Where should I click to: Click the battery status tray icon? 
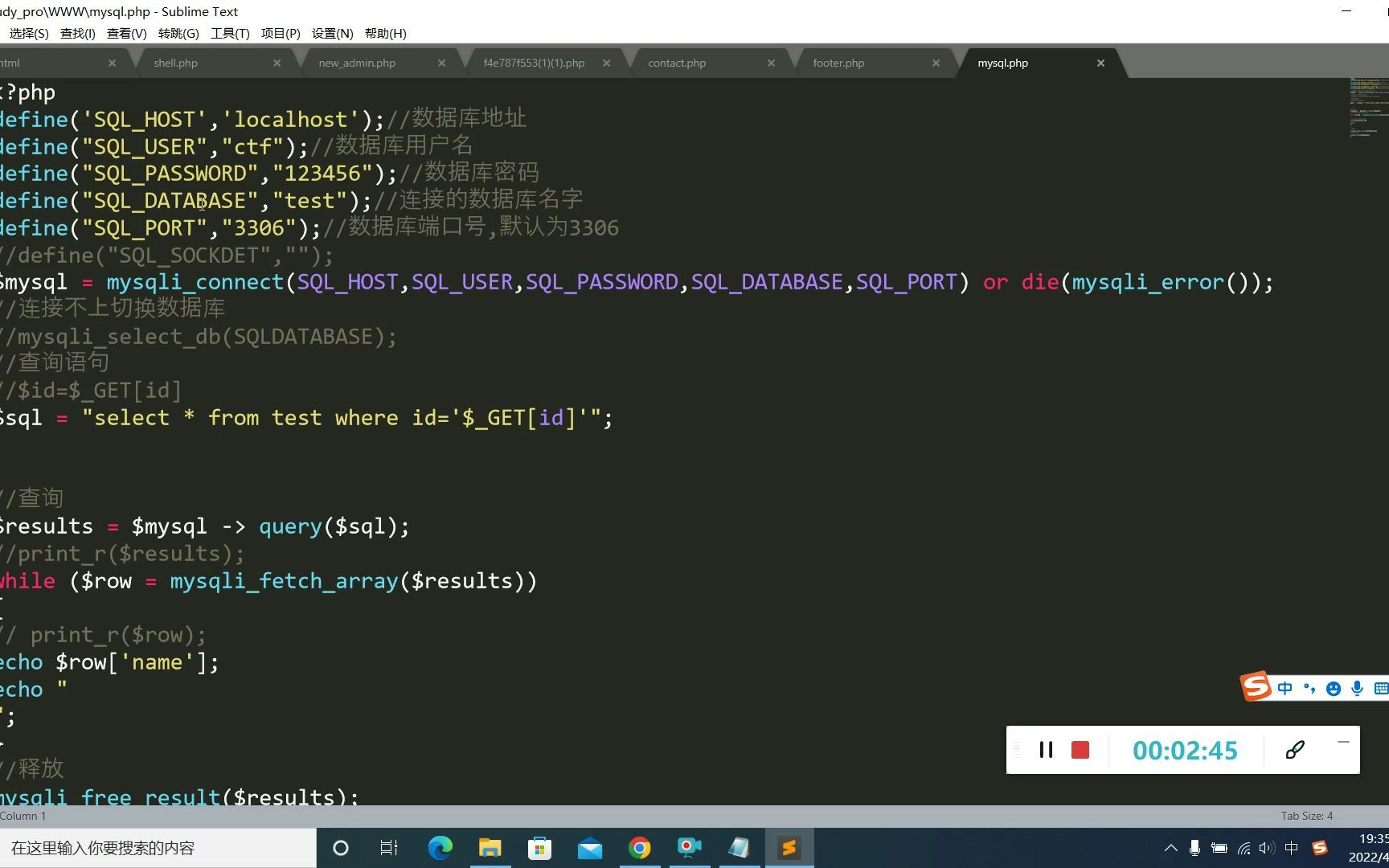point(1219,848)
